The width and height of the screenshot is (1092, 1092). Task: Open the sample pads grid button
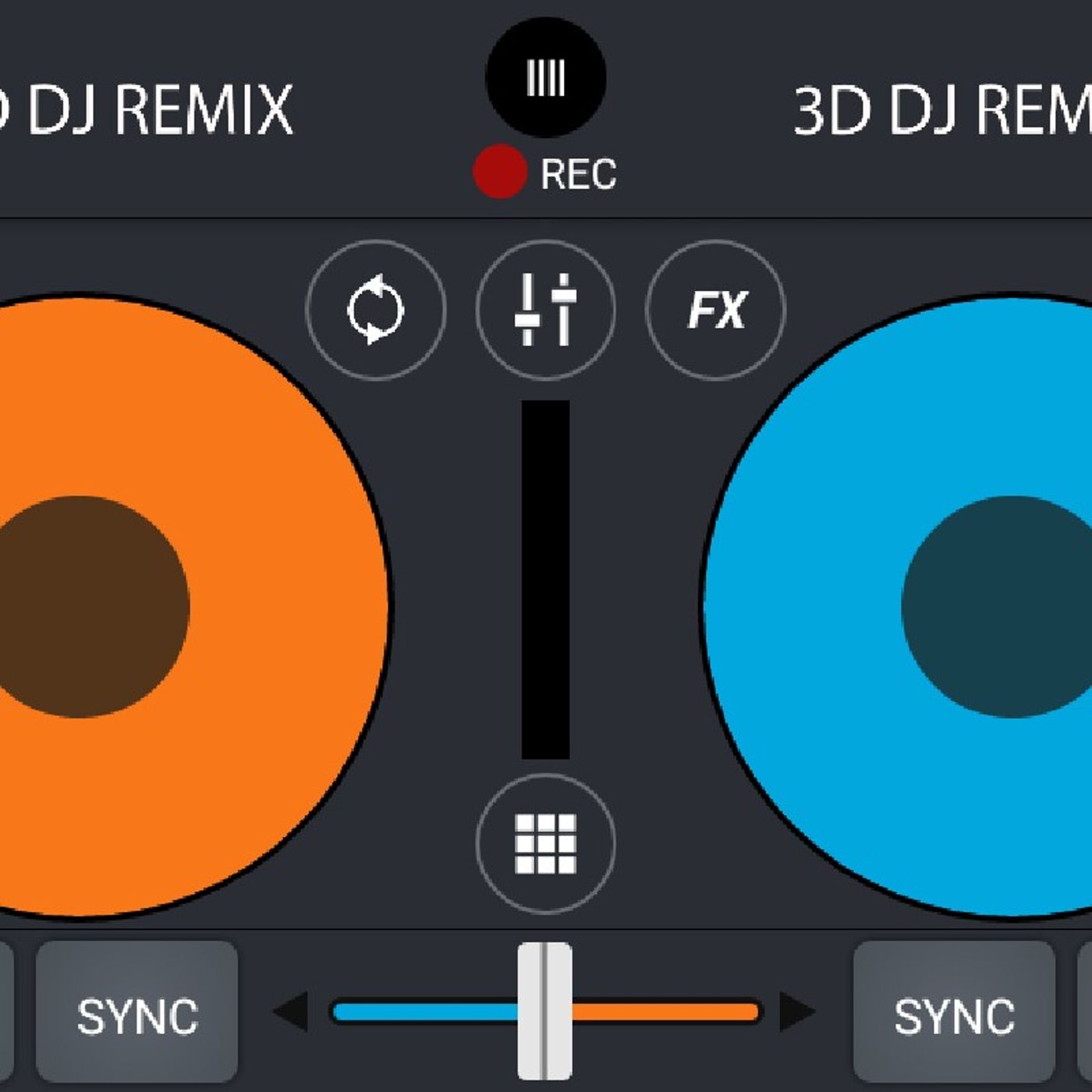pos(546,844)
